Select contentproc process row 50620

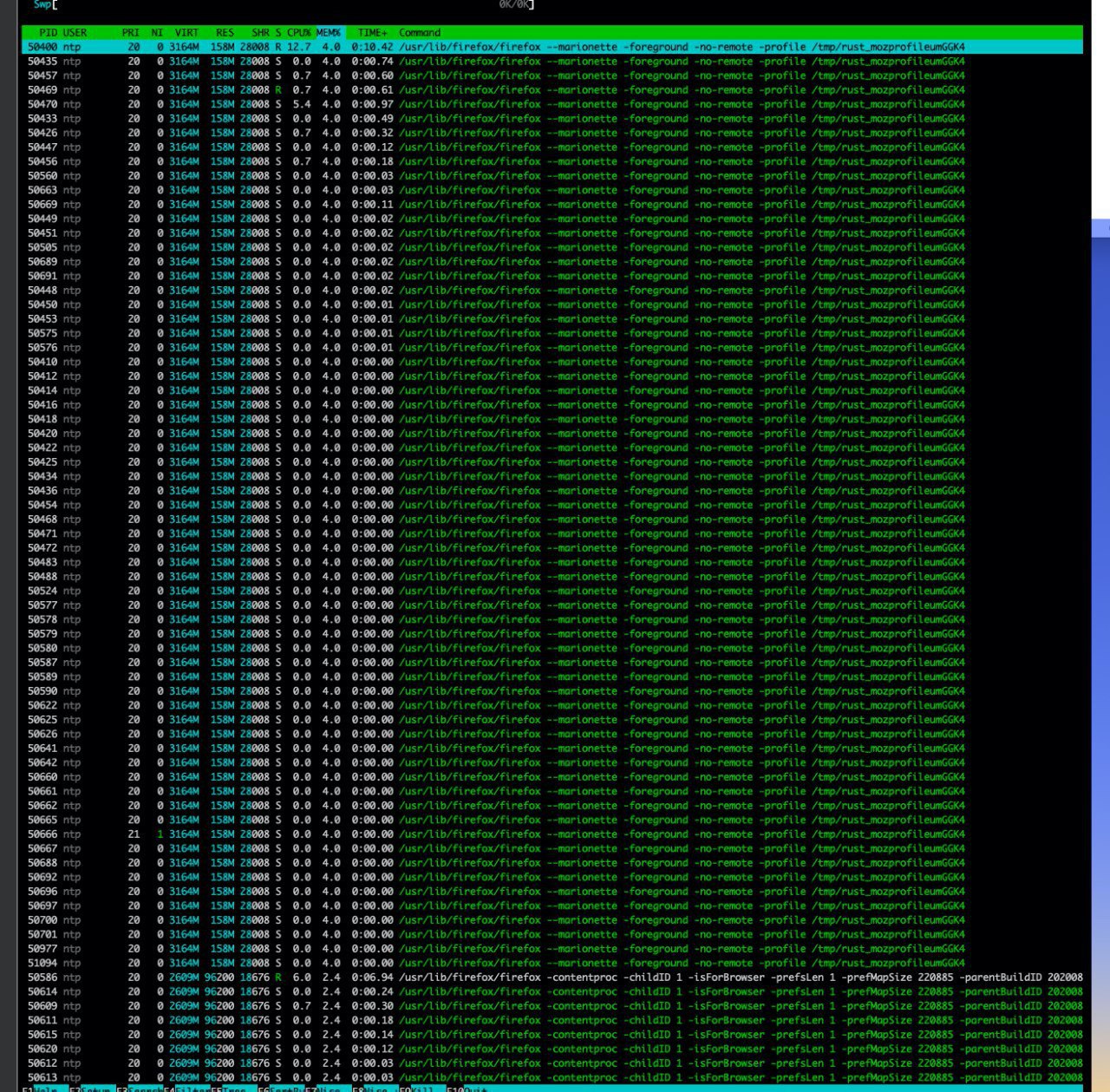[x=552, y=1049]
